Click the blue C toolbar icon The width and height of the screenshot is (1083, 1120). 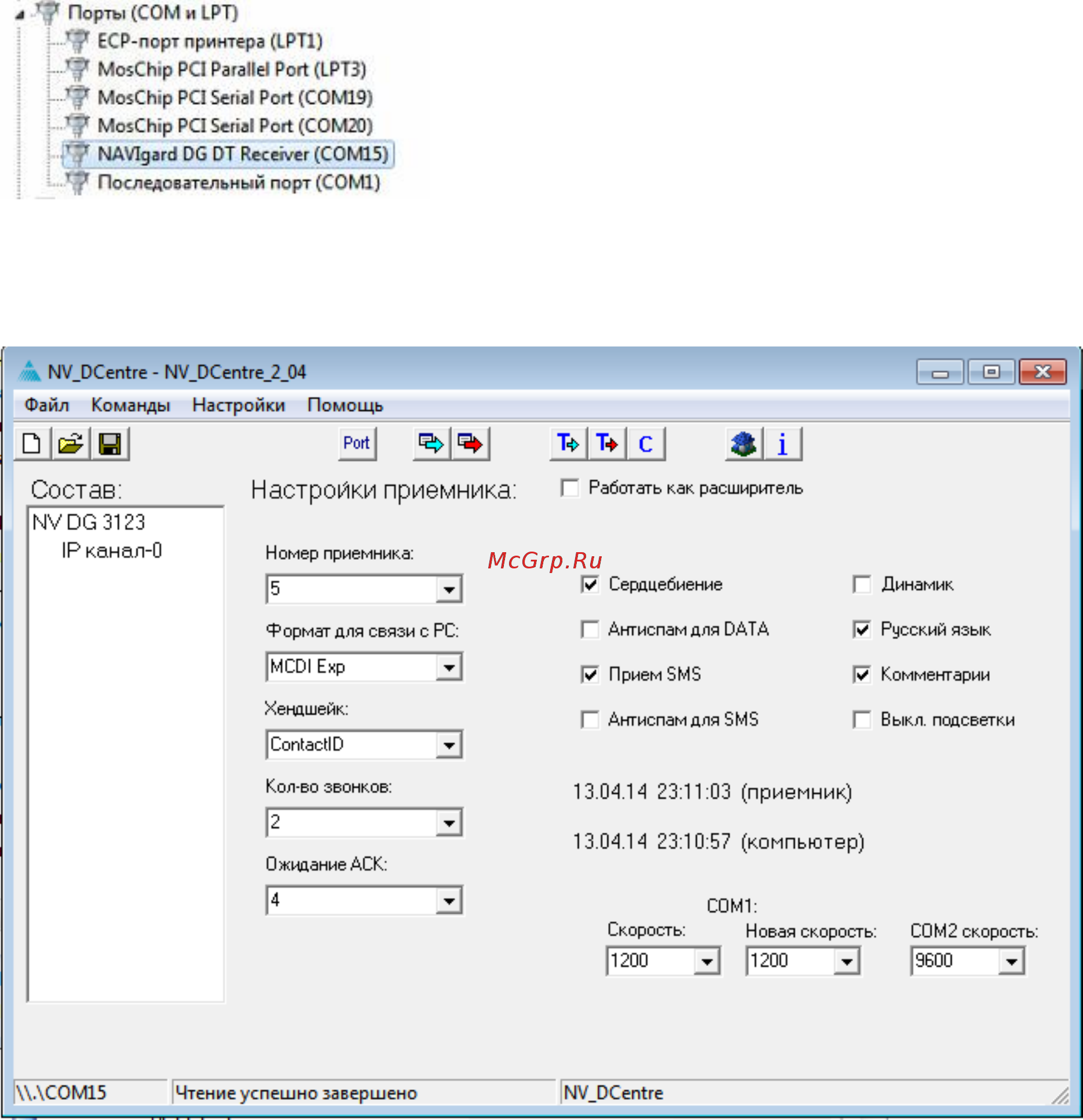646,444
